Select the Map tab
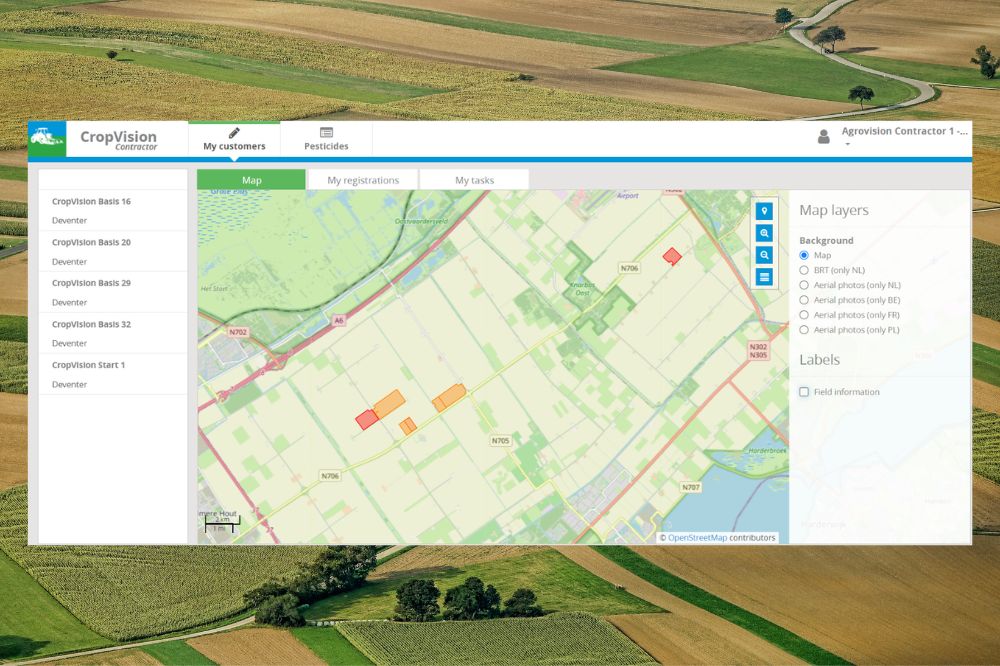 click(x=251, y=180)
